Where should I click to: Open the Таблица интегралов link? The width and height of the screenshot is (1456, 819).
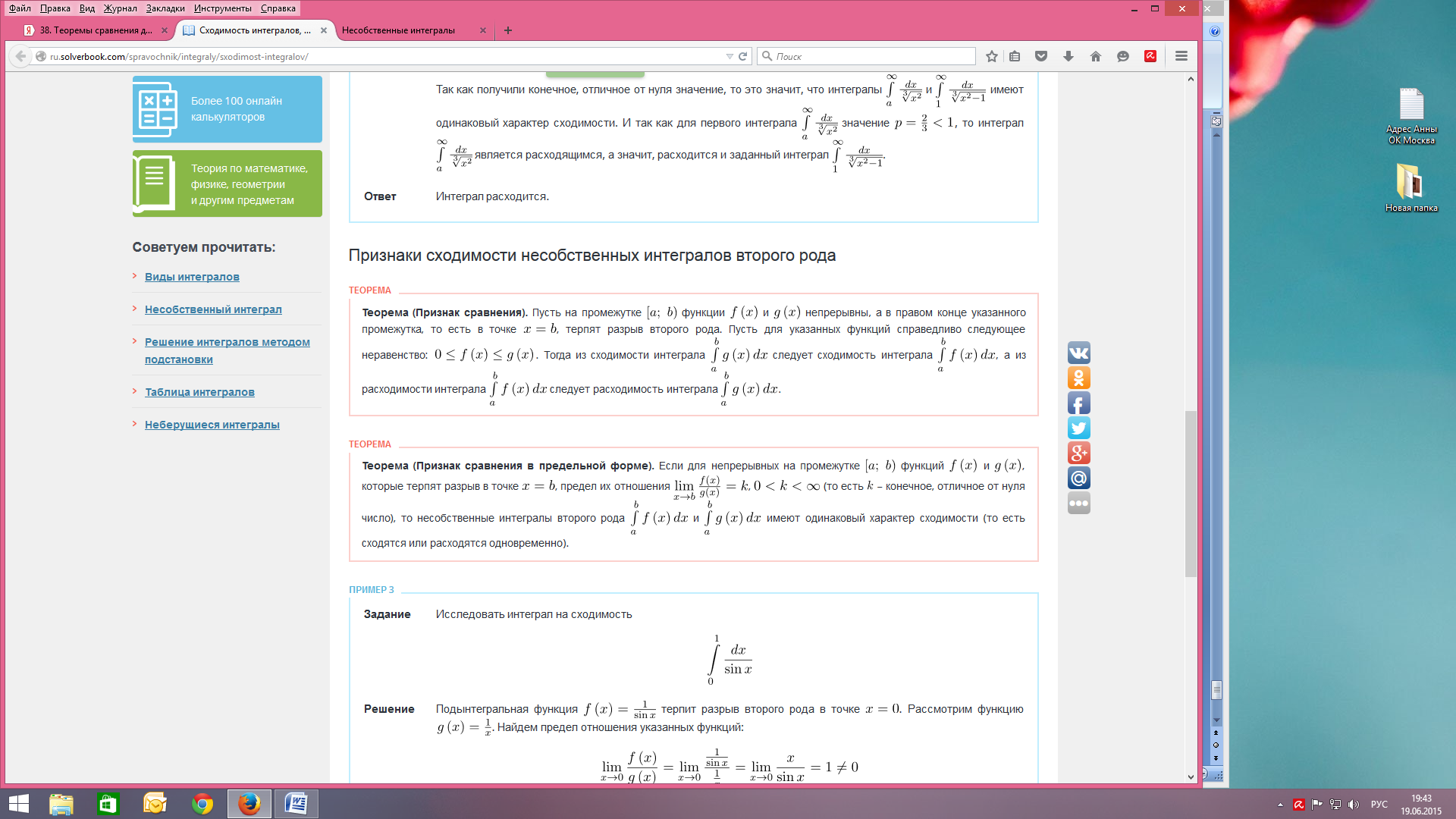coord(199,392)
